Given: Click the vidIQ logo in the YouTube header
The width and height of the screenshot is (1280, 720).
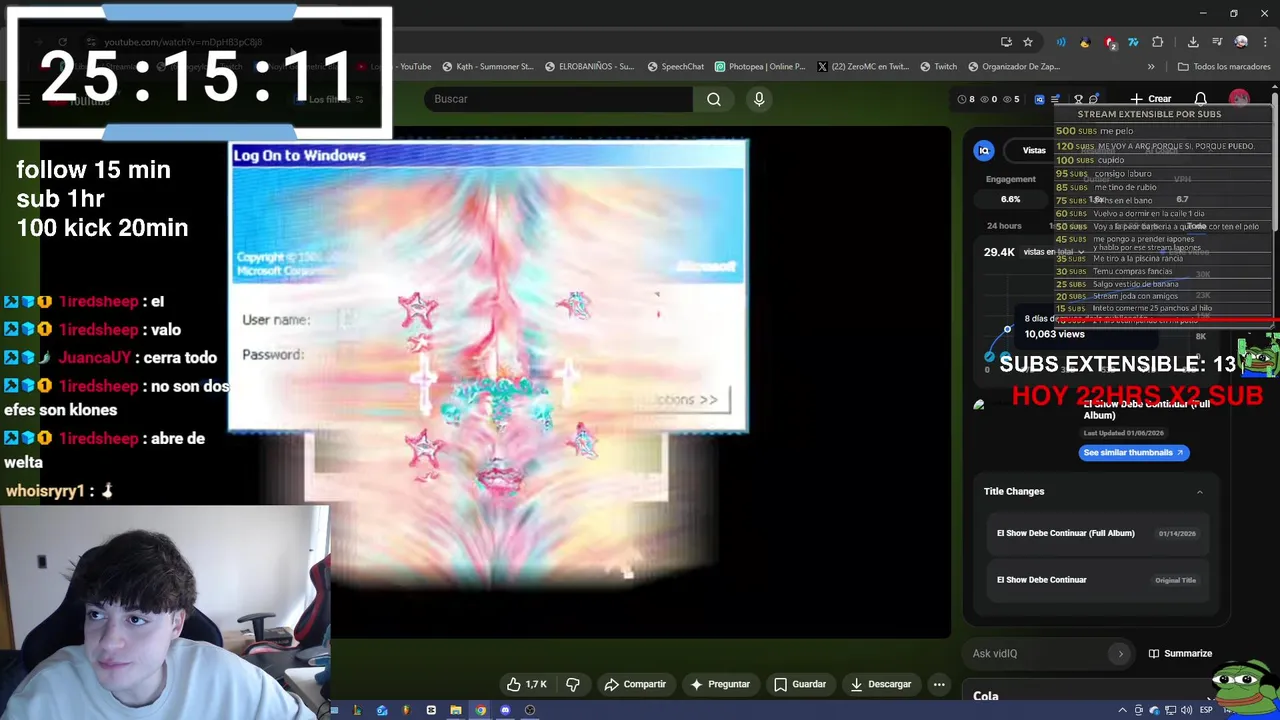Looking at the screenshot, I should click(1039, 99).
